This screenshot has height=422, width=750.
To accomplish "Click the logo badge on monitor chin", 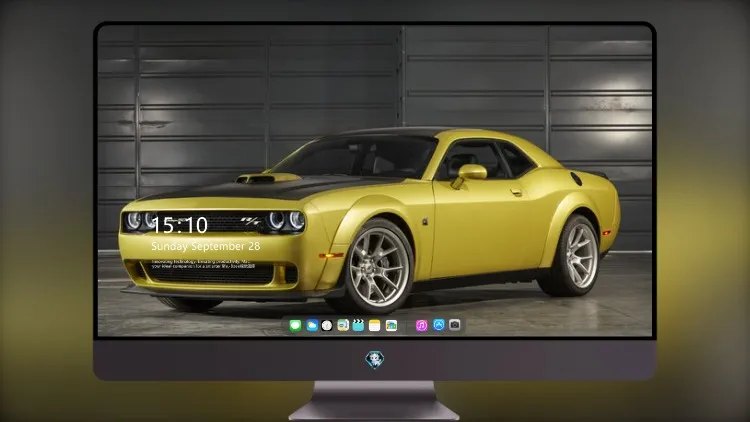I will (375, 360).
